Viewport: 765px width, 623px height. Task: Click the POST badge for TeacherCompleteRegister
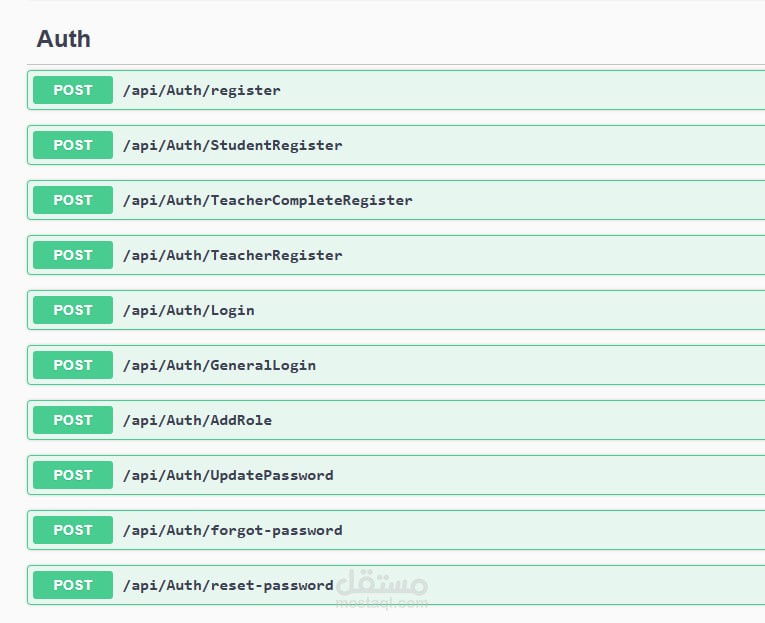pyautogui.click(x=73, y=200)
